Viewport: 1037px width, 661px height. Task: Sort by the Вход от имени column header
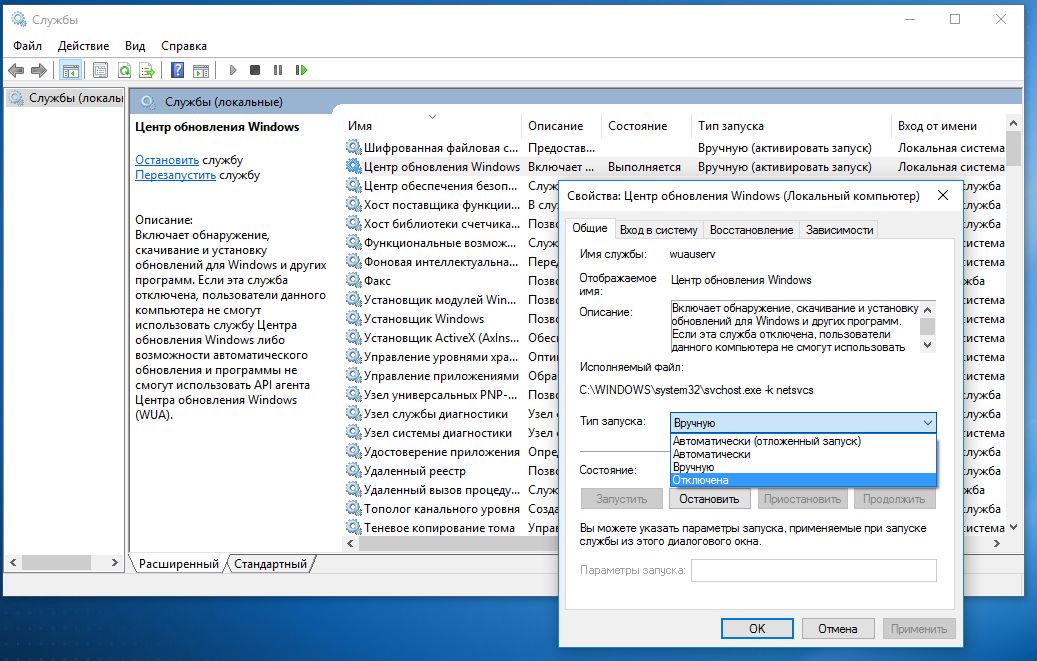click(x=948, y=126)
